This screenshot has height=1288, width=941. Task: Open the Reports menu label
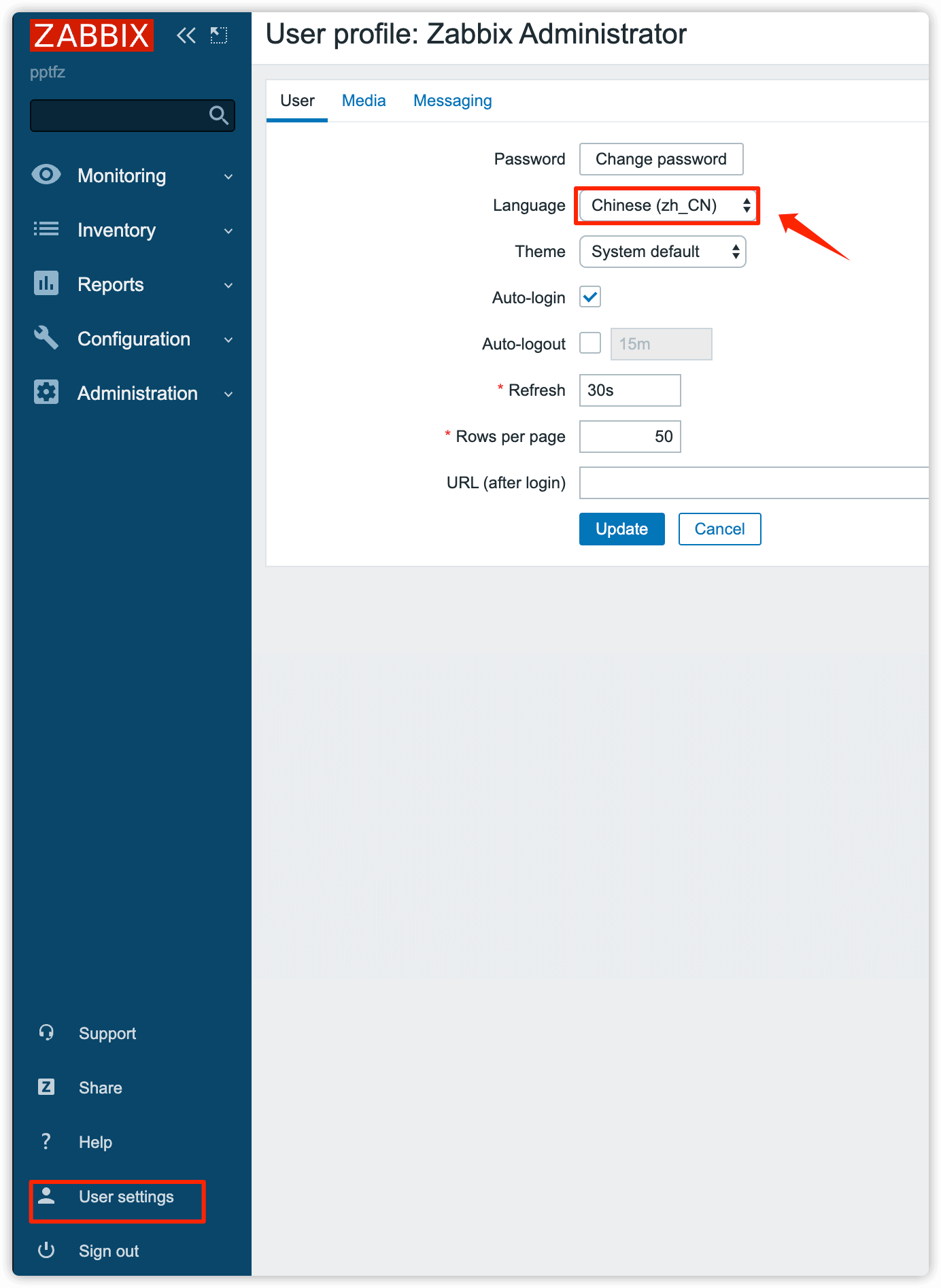click(111, 284)
